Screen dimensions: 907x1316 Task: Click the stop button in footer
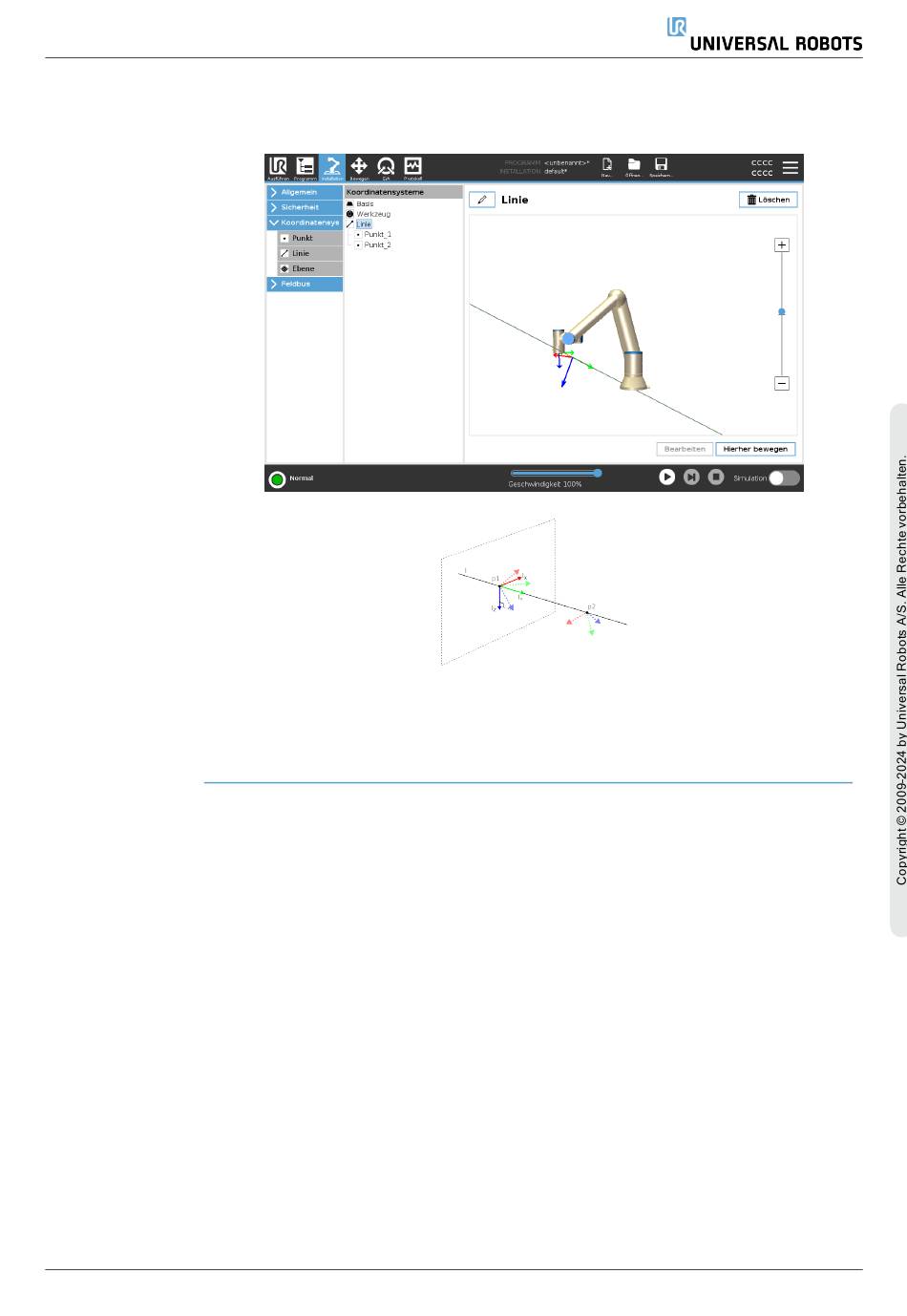coord(716,477)
